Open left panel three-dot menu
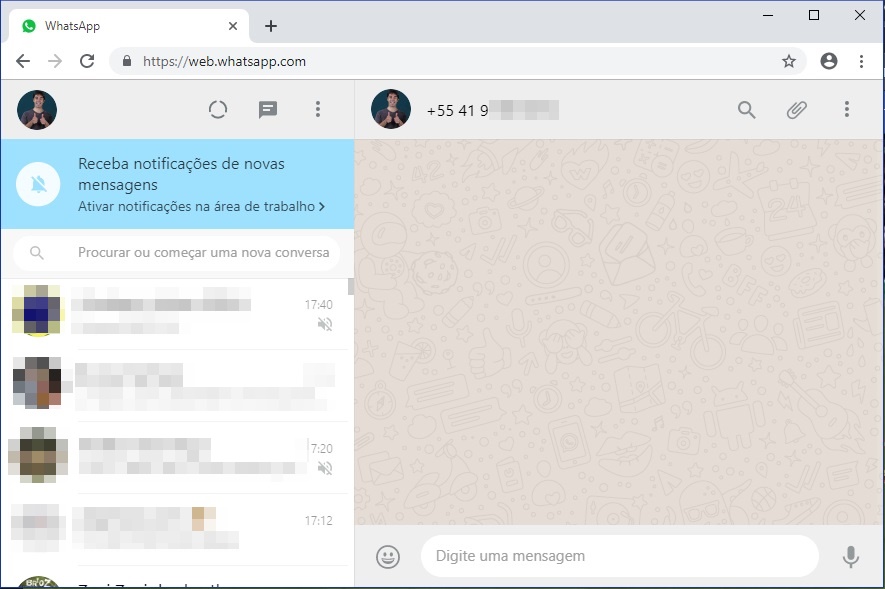This screenshot has height=589, width=885. pos(318,109)
